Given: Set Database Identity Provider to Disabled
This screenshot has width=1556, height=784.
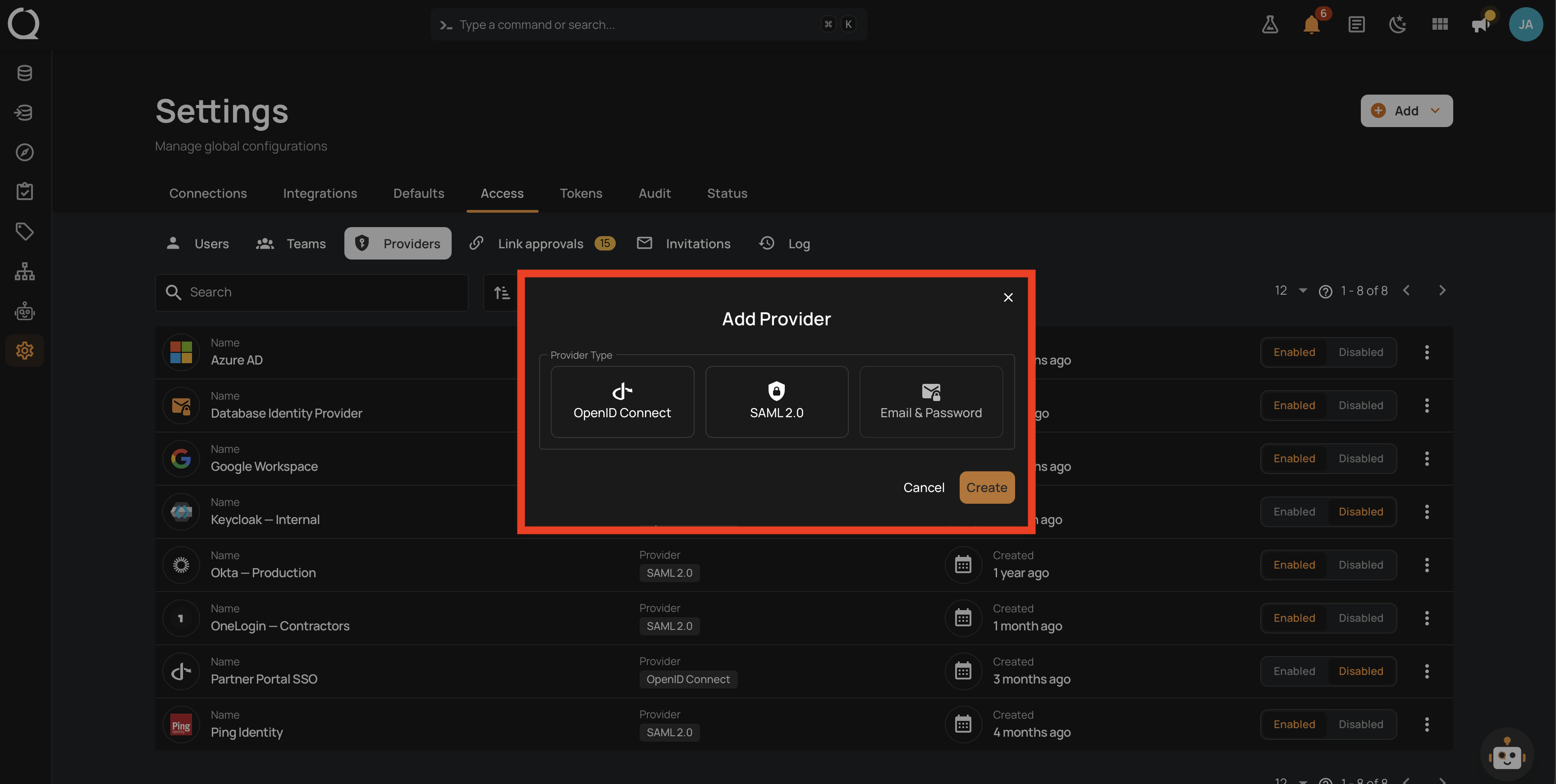Looking at the screenshot, I should click(x=1360, y=405).
